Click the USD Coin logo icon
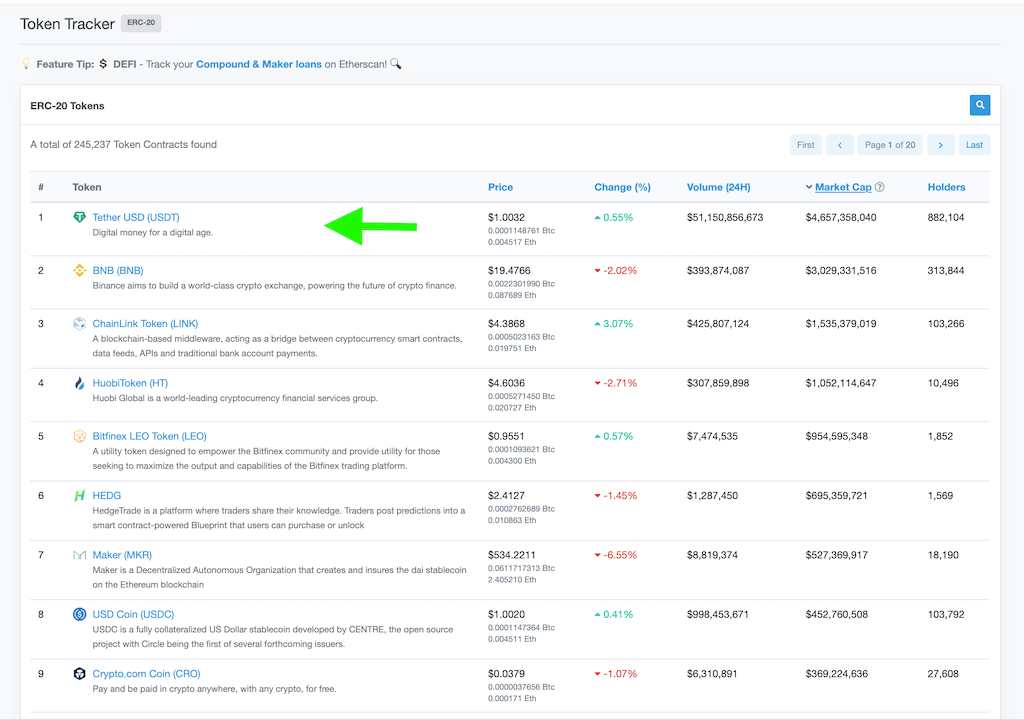This screenshot has width=1024, height=720. click(81, 614)
